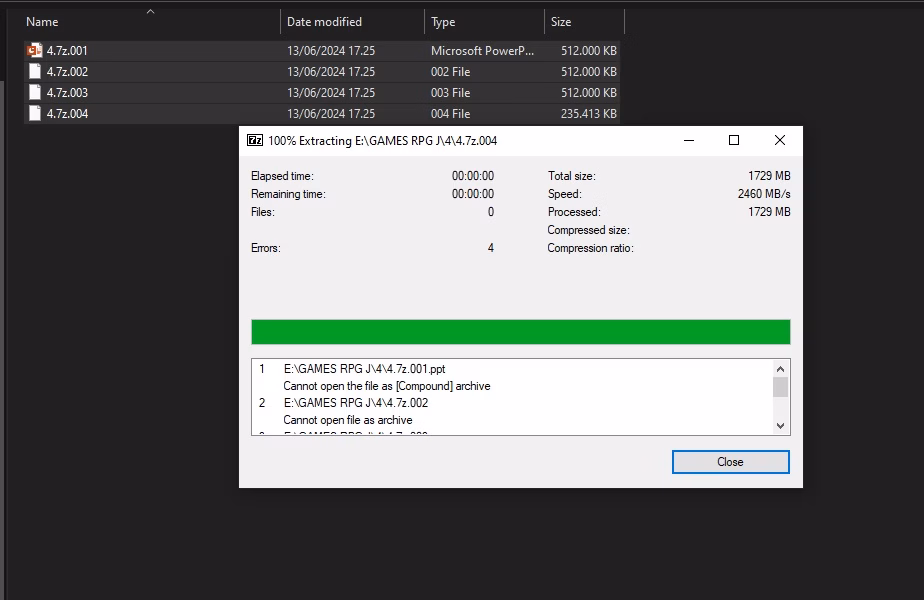Click the sort direction arrow above Name
This screenshot has height=600, width=924.
[x=150, y=11]
